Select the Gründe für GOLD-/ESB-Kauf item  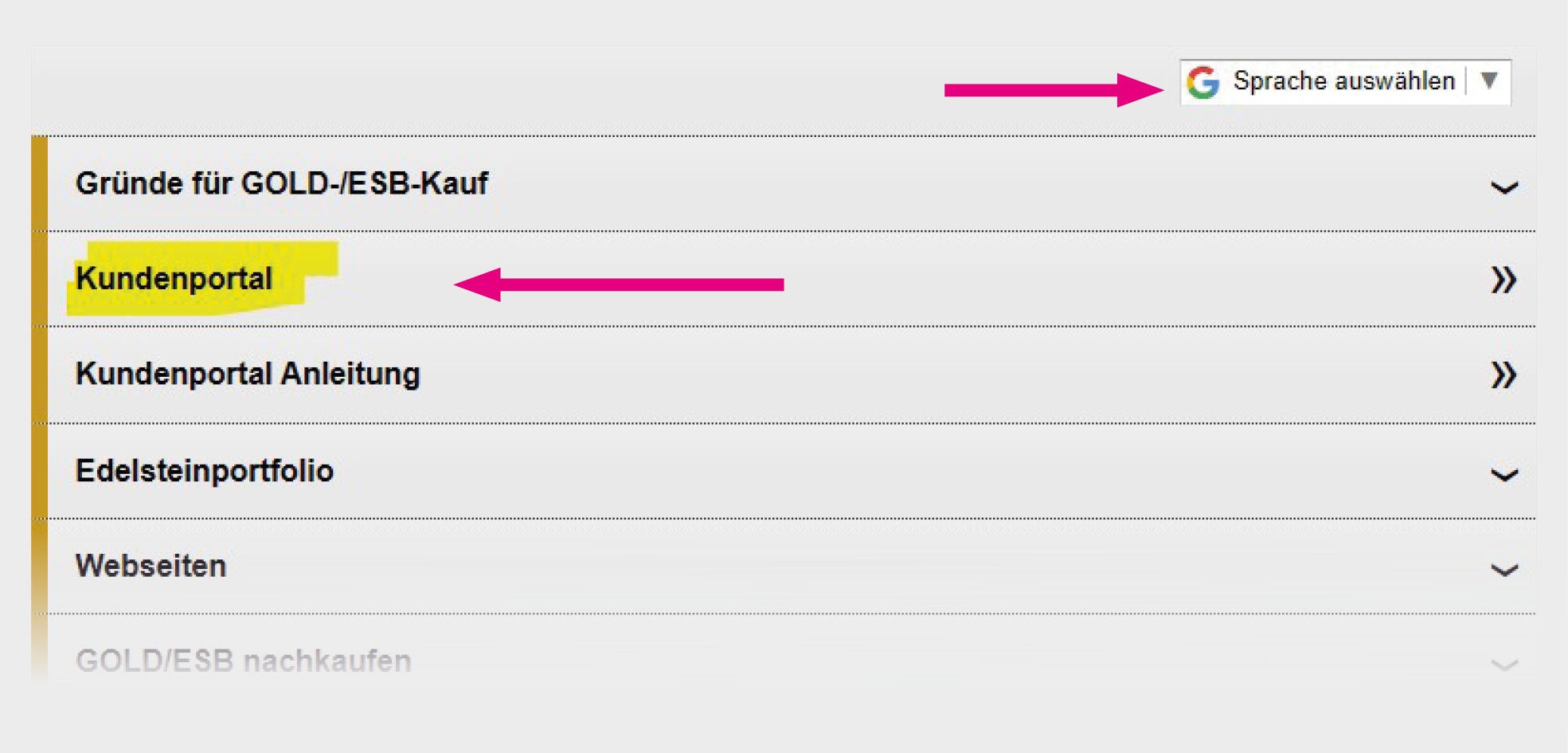pyautogui.click(x=281, y=183)
